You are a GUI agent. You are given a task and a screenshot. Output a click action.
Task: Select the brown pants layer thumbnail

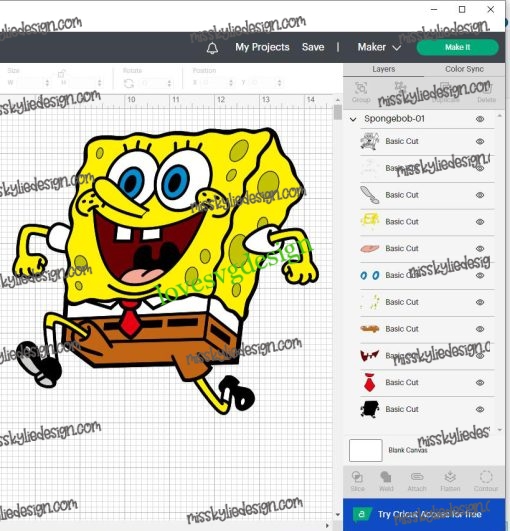369,329
